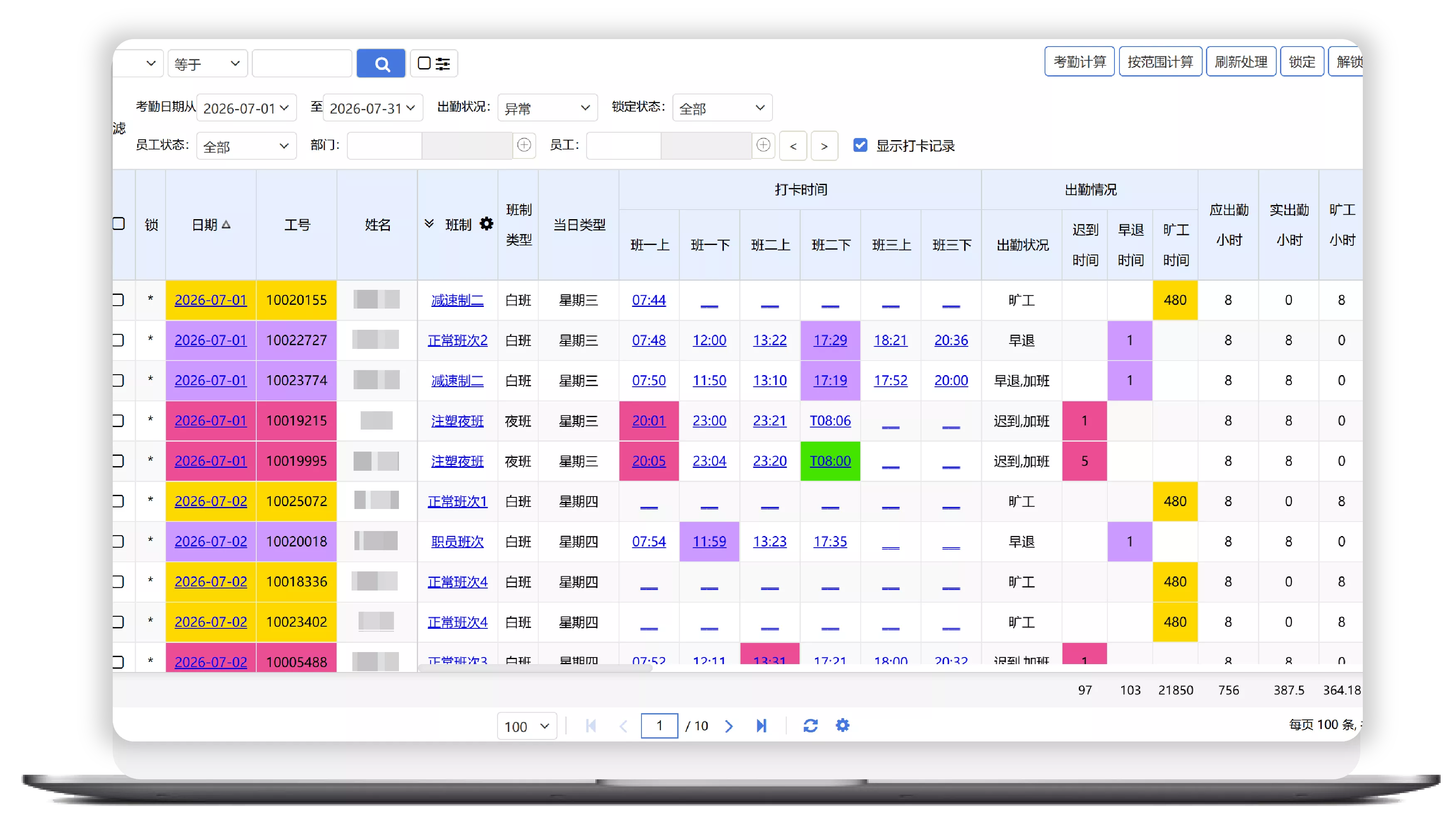1456x813 pixels.
Task: Refresh the attendance grid
Action: (x=810, y=725)
